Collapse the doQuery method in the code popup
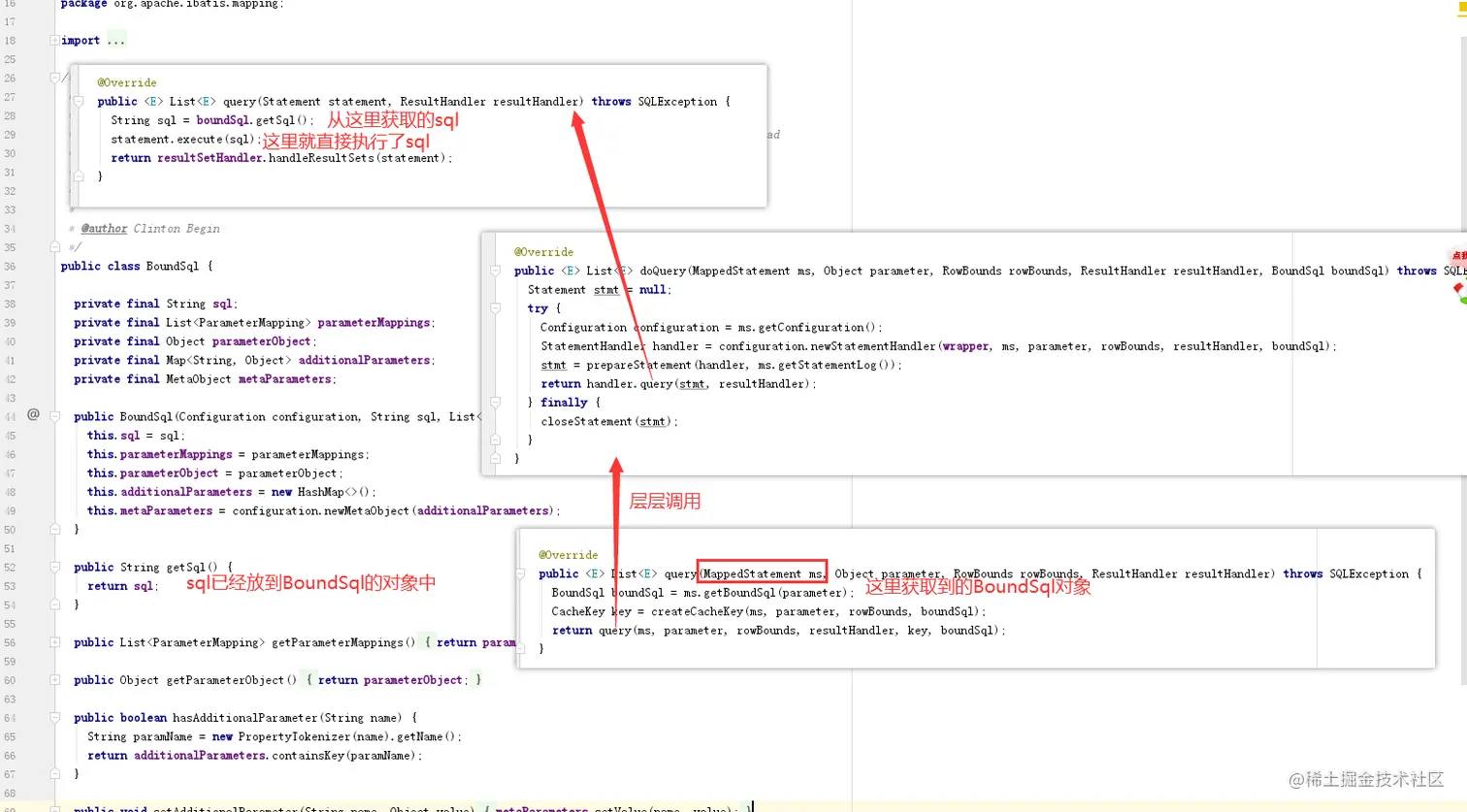The width and height of the screenshot is (1467, 812). 495,271
